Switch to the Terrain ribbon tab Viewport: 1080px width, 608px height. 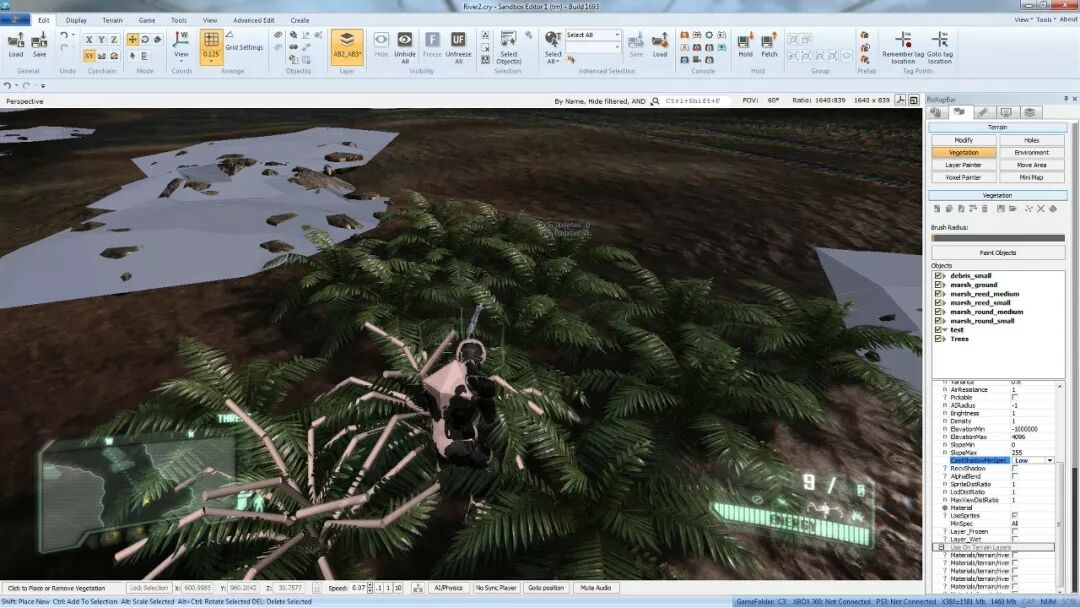coord(112,20)
